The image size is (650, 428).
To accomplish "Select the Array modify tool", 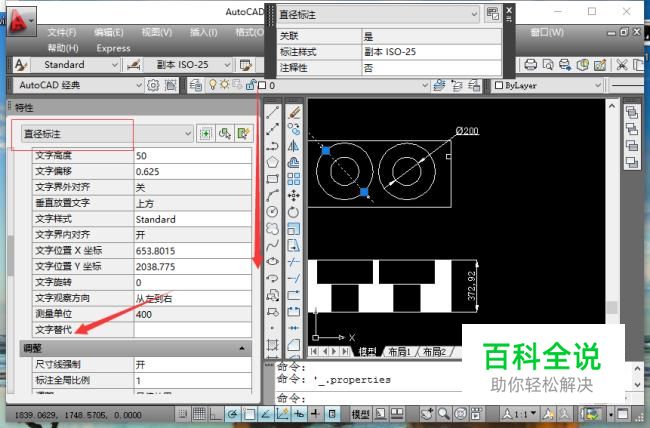I will 294,179.
